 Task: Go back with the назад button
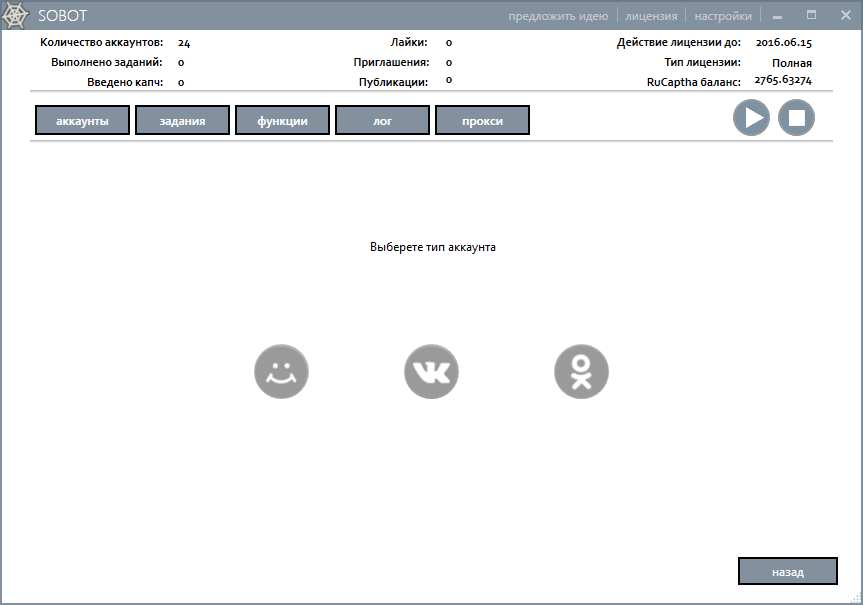pyautogui.click(x=788, y=571)
